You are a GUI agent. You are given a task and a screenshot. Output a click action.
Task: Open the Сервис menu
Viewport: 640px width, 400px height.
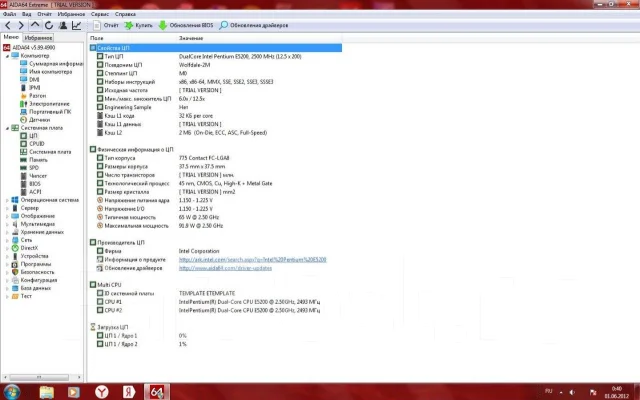pos(100,14)
